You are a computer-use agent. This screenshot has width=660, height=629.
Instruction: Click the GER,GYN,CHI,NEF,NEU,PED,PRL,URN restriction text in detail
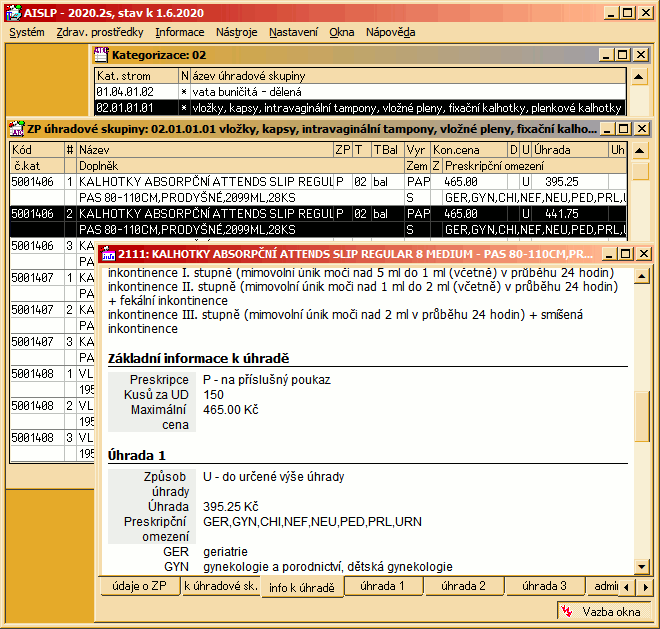coord(312,522)
